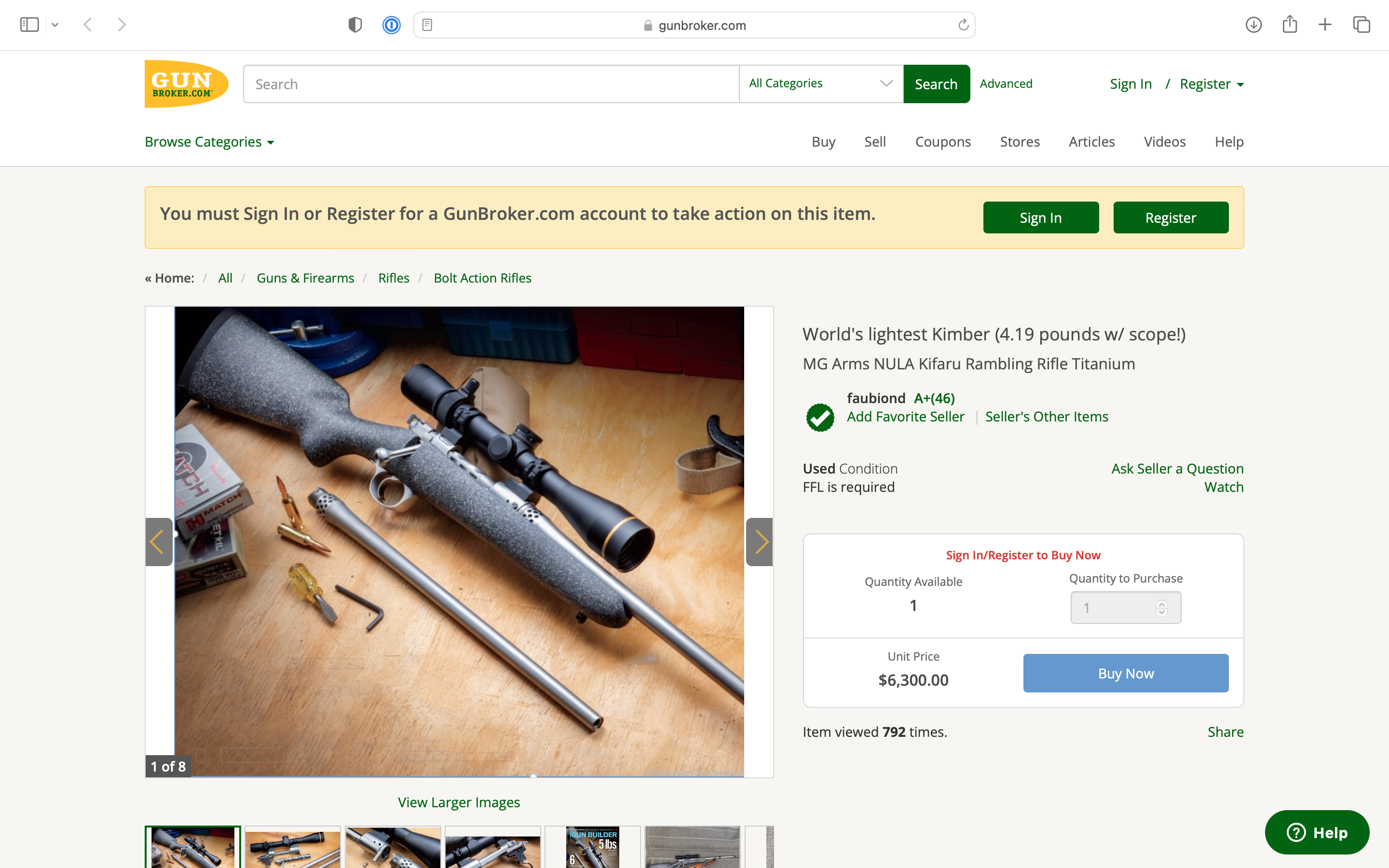The width and height of the screenshot is (1389, 868).
Task: Open View Larger Images link
Action: pos(459,802)
